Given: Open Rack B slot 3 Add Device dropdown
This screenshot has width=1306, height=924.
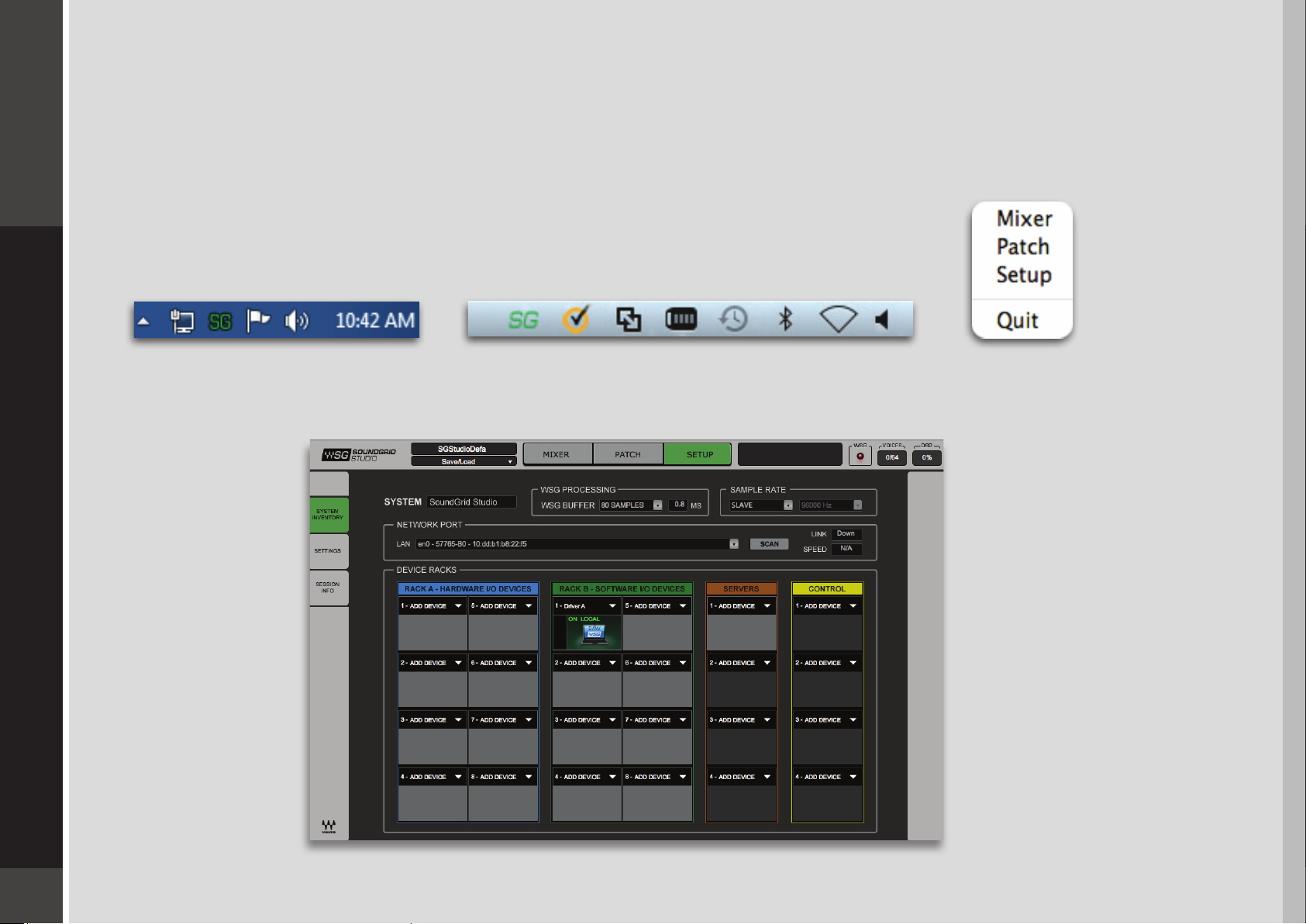Looking at the screenshot, I should point(586,720).
